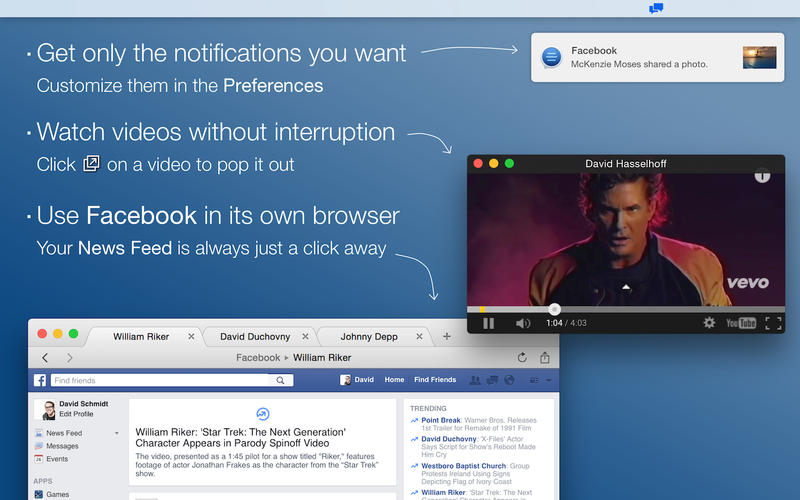
Task: Click the shared photo thumbnail in notification
Action: click(x=759, y=57)
